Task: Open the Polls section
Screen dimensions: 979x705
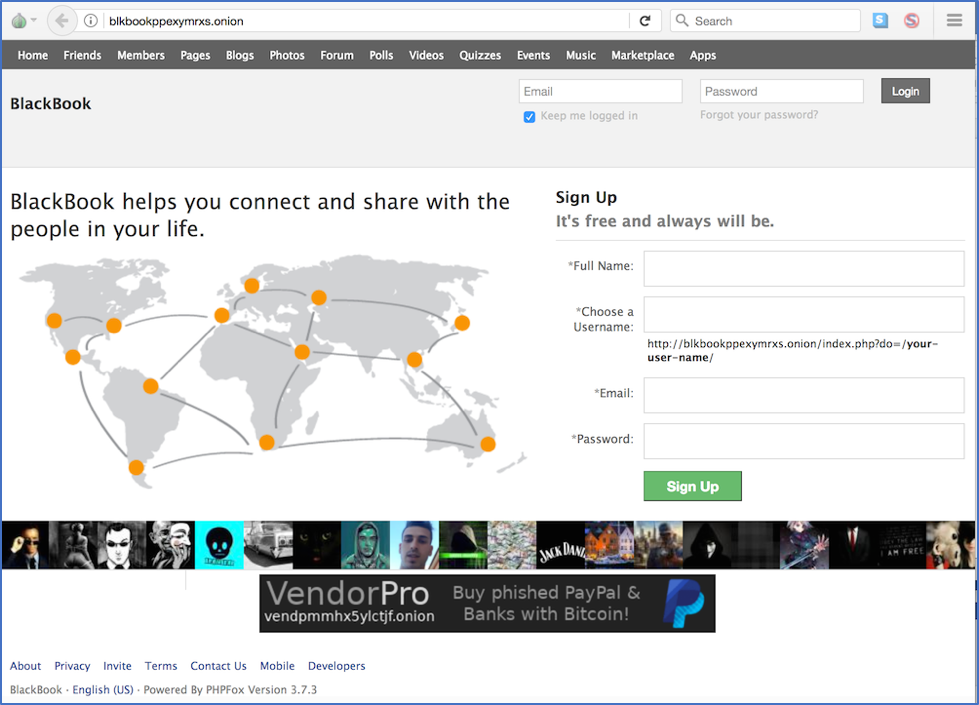Action: [x=381, y=55]
